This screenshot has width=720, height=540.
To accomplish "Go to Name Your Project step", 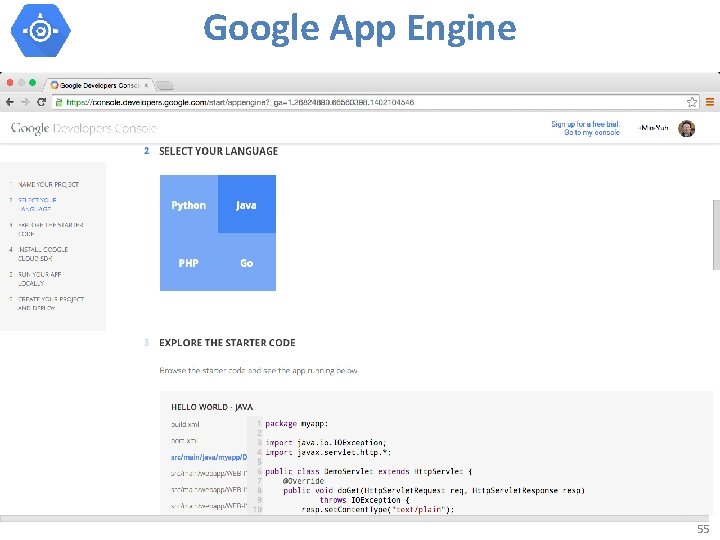I will [48, 184].
